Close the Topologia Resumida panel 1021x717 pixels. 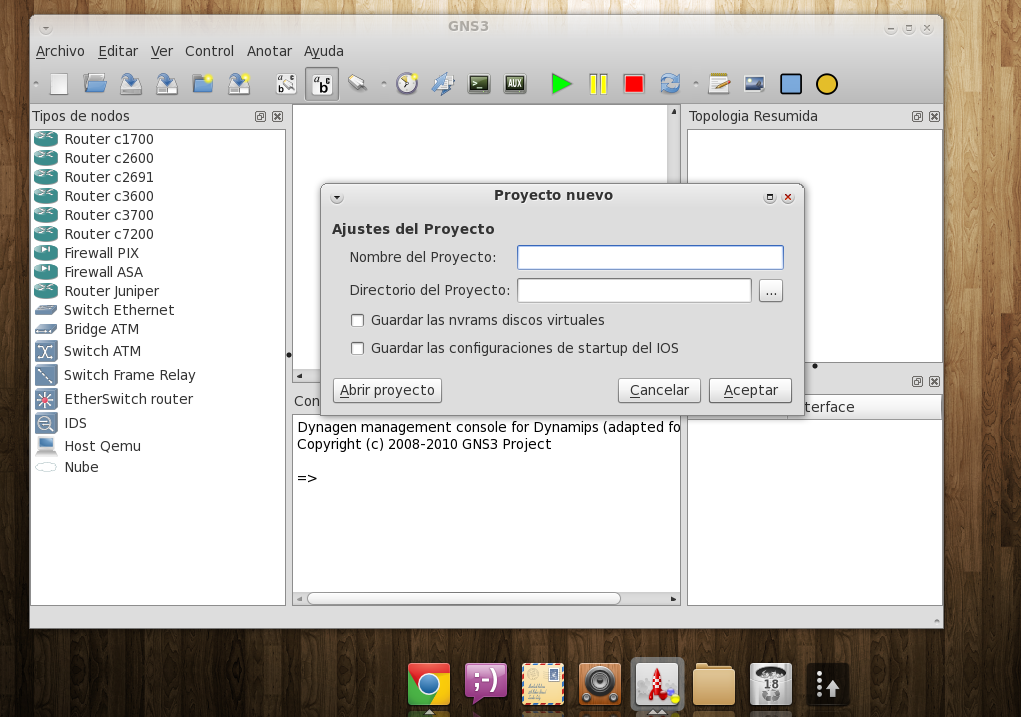click(x=934, y=117)
